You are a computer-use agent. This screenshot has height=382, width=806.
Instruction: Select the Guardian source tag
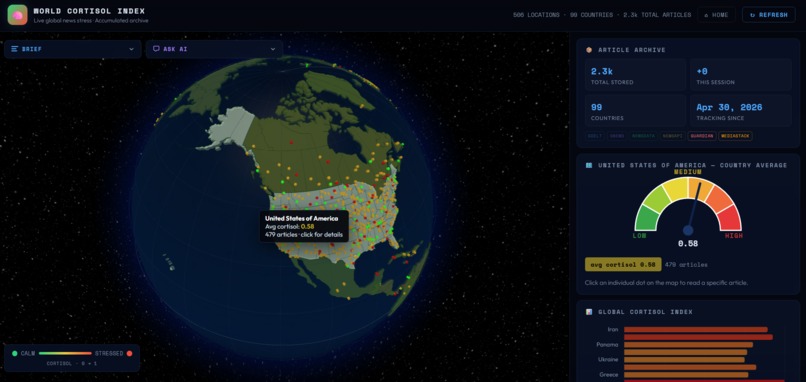pos(702,136)
